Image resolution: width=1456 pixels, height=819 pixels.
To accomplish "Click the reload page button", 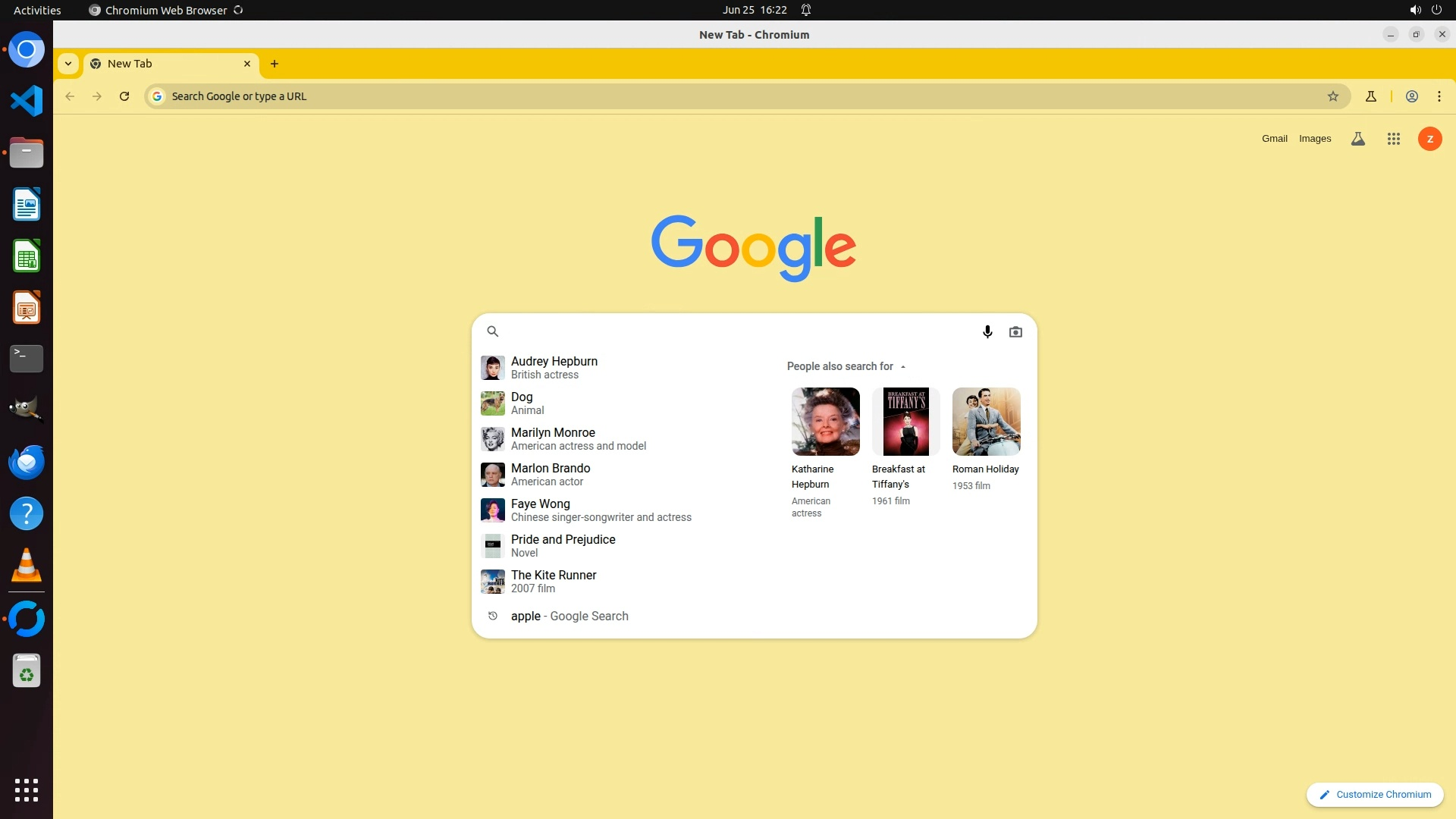I will pyautogui.click(x=124, y=96).
